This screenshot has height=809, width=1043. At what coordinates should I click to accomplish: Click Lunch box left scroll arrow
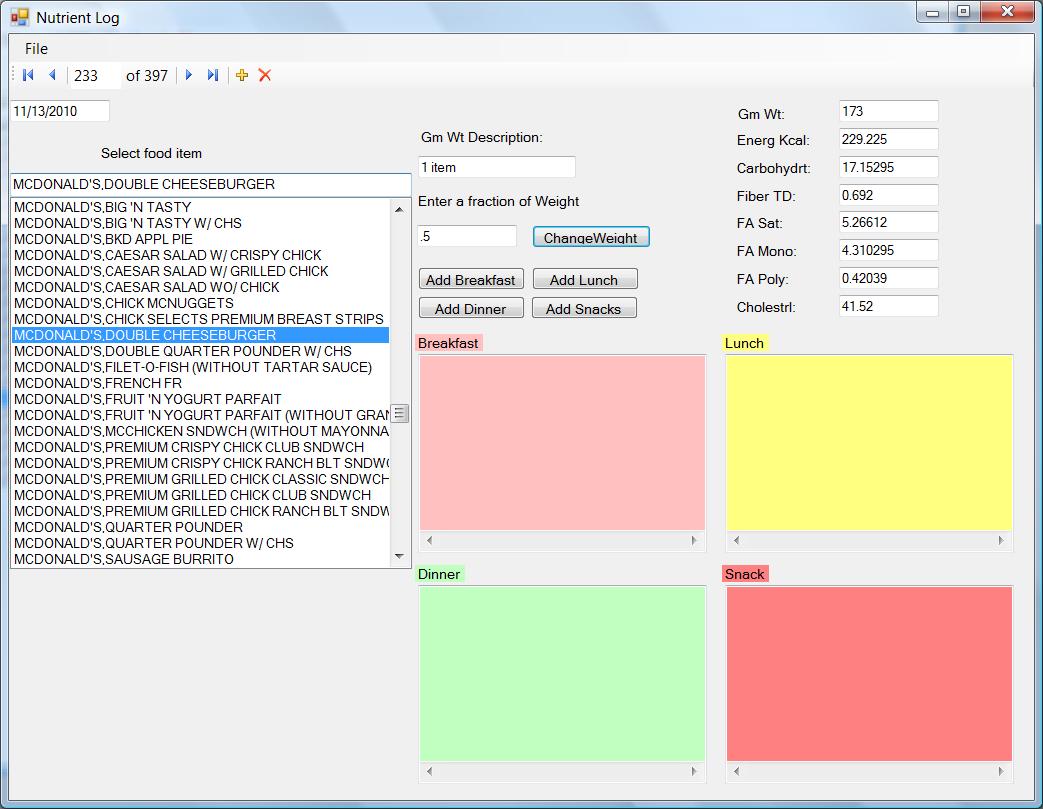click(x=736, y=540)
